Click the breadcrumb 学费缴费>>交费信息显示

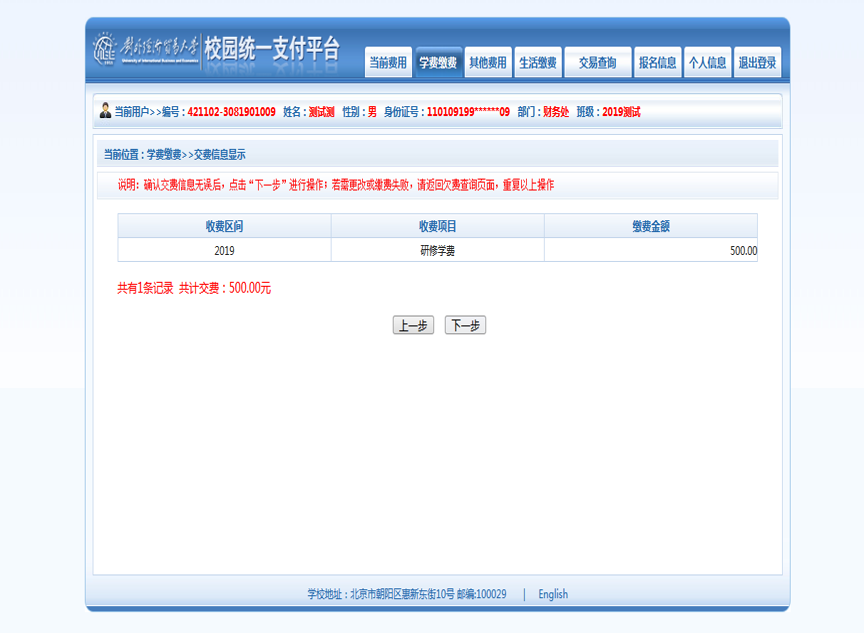196,155
